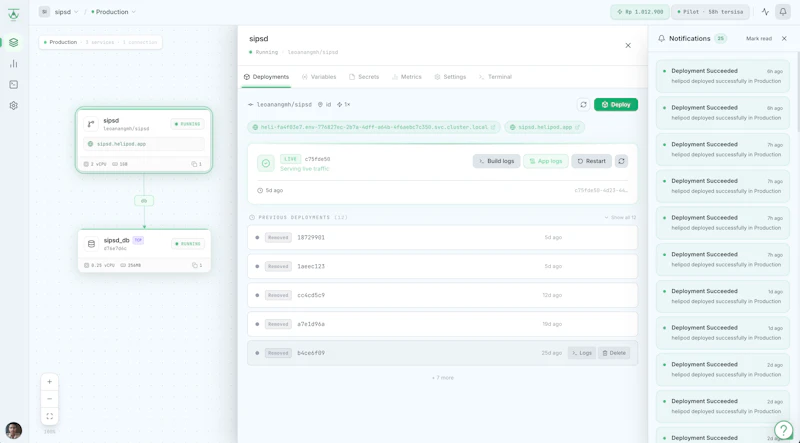The height and width of the screenshot is (443, 800).
Task: Click the sipsd_db database icon
Action: 91,244
